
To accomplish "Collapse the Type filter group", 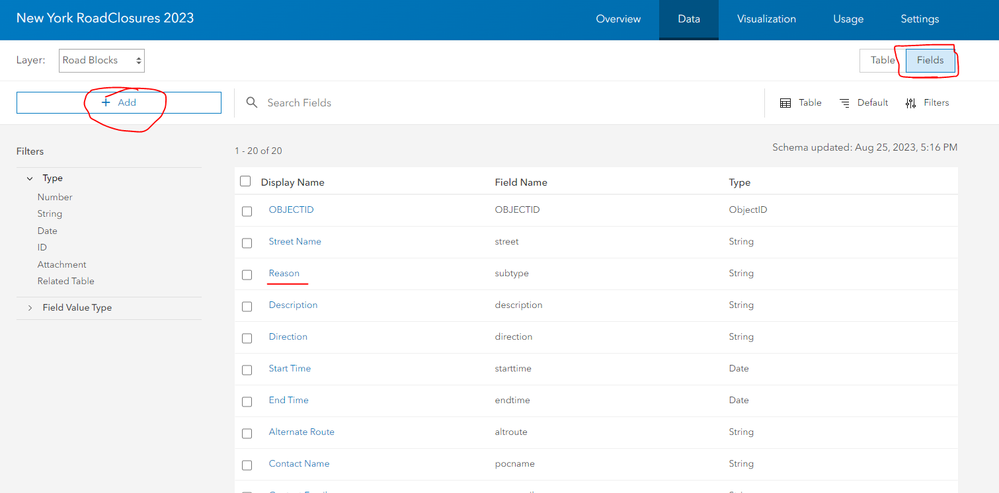I will 30,178.
